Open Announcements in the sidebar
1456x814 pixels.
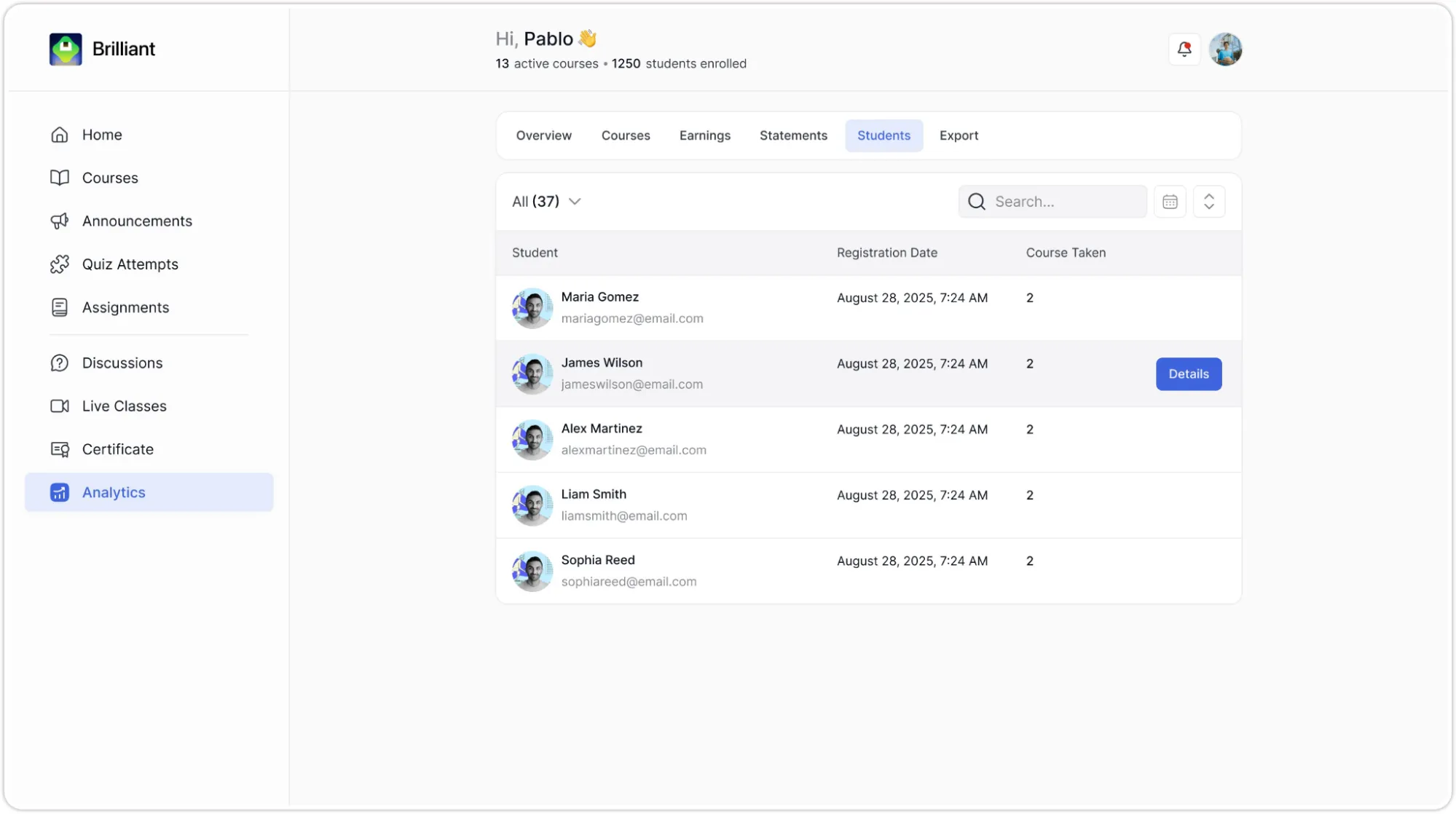(149, 221)
